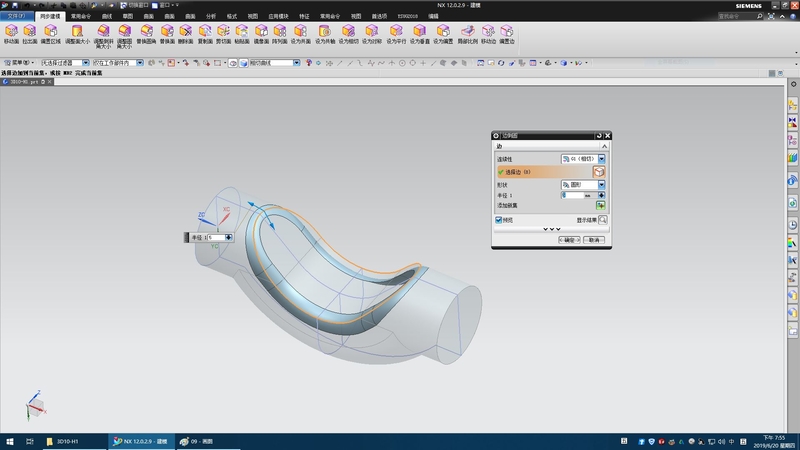Toggle the 预览 (Preview) checkbox

(x=500, y=220)
